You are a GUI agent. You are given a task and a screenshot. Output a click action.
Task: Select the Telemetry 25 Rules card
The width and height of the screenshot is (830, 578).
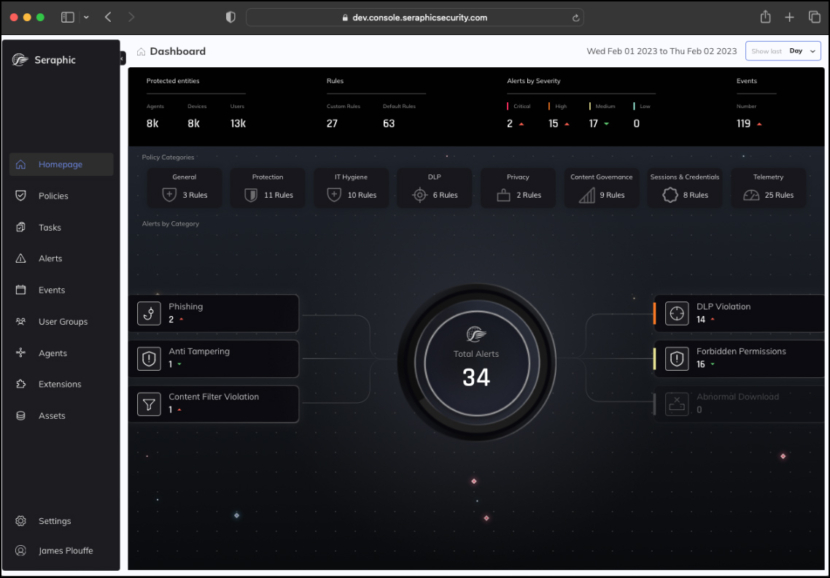(x=769, y=188)
